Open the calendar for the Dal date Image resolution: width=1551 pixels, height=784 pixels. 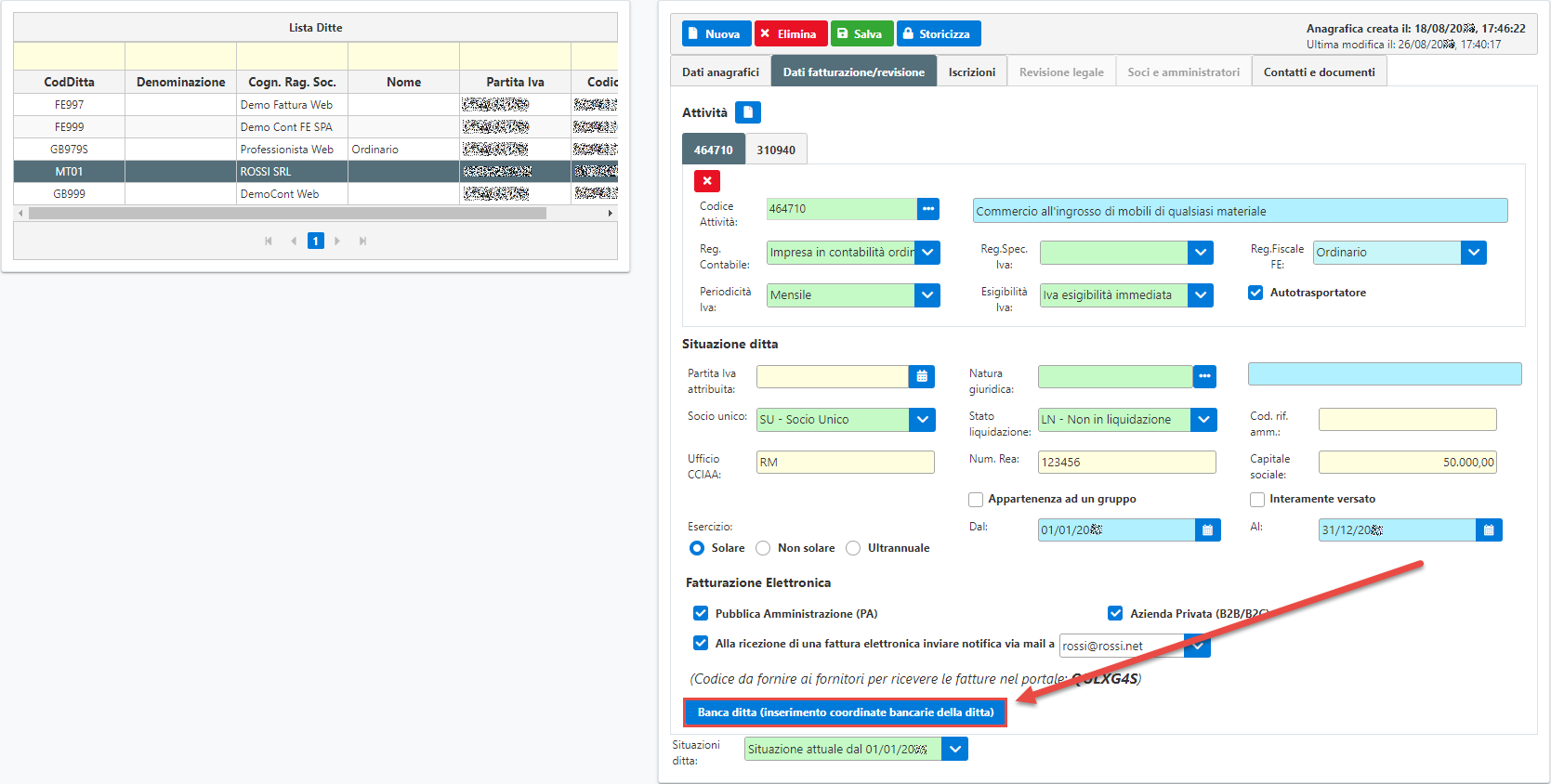(x=1207, y=529)
